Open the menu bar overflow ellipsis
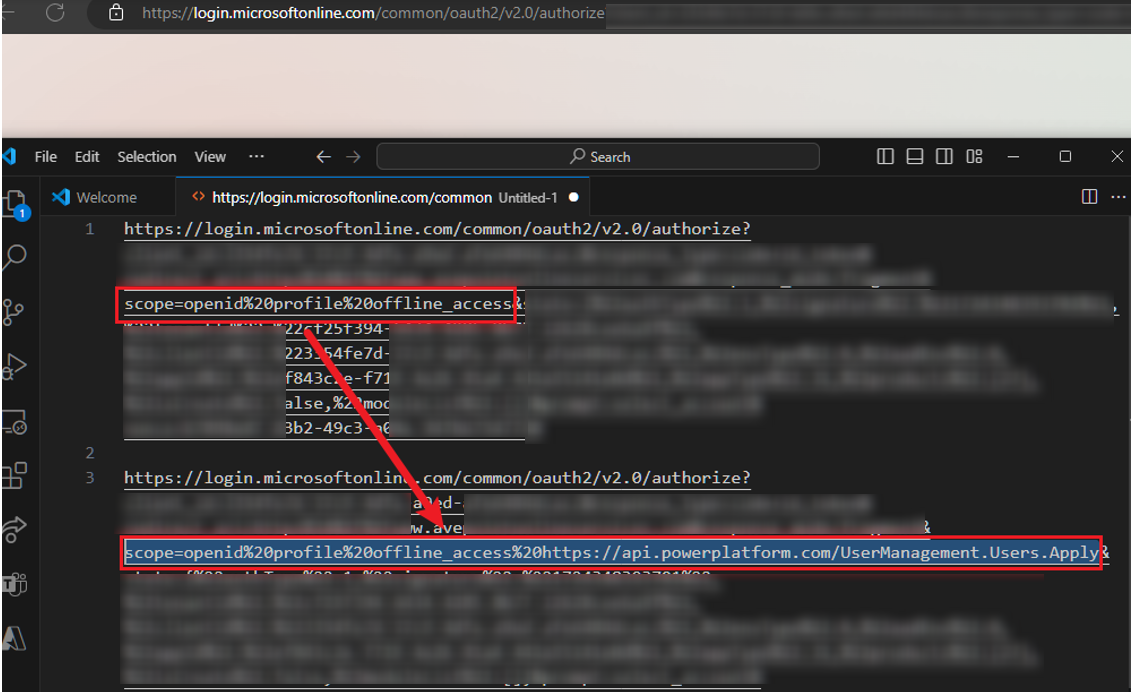Image resolution: width=1131 pixels, height=692 pixels. click(x=256, y=156)
